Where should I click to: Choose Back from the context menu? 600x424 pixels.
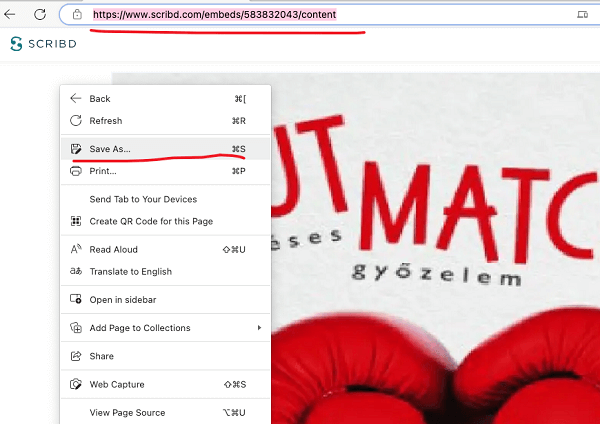coord(165,99)
